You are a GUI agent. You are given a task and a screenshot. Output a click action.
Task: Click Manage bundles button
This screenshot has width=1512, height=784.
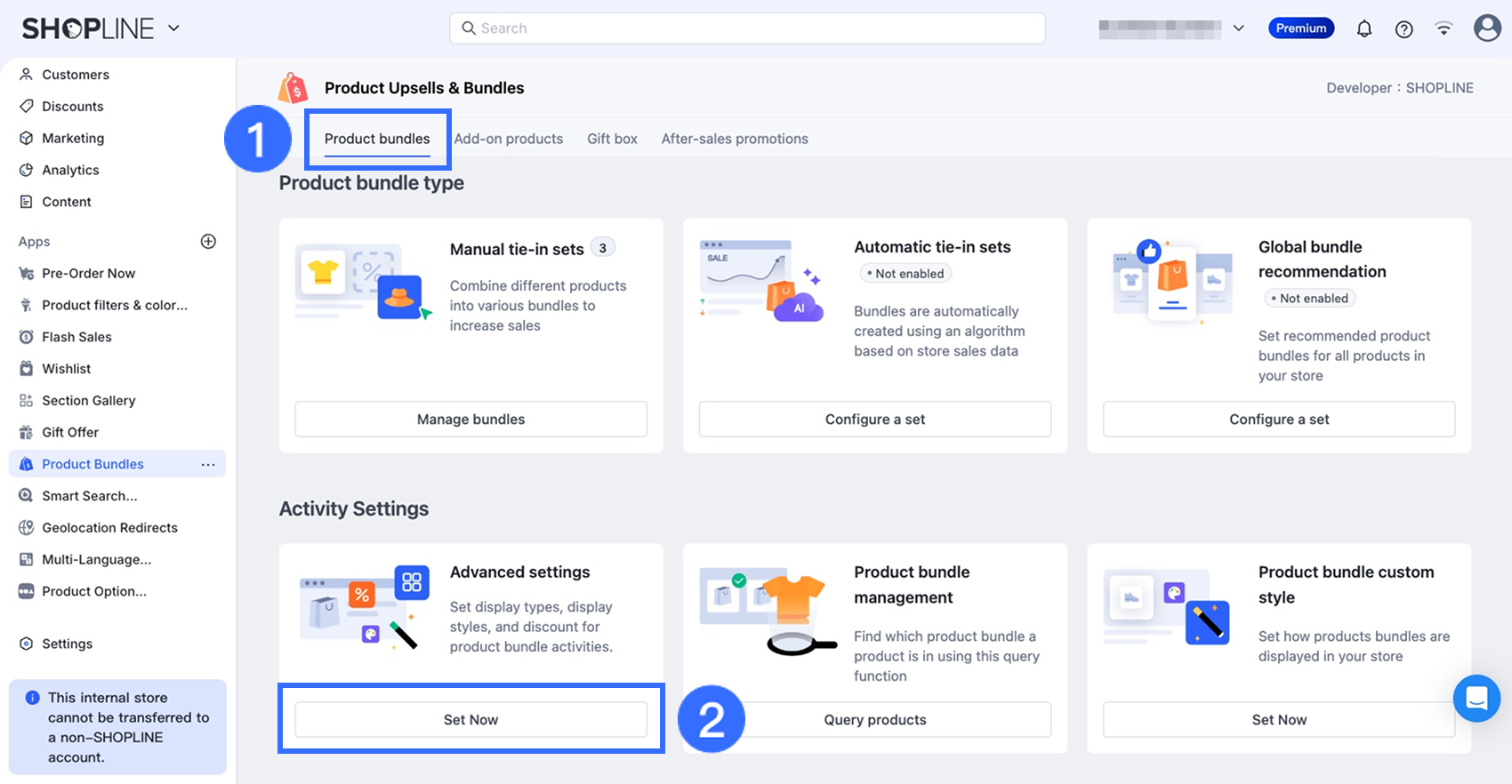click(x=470, y=420)
